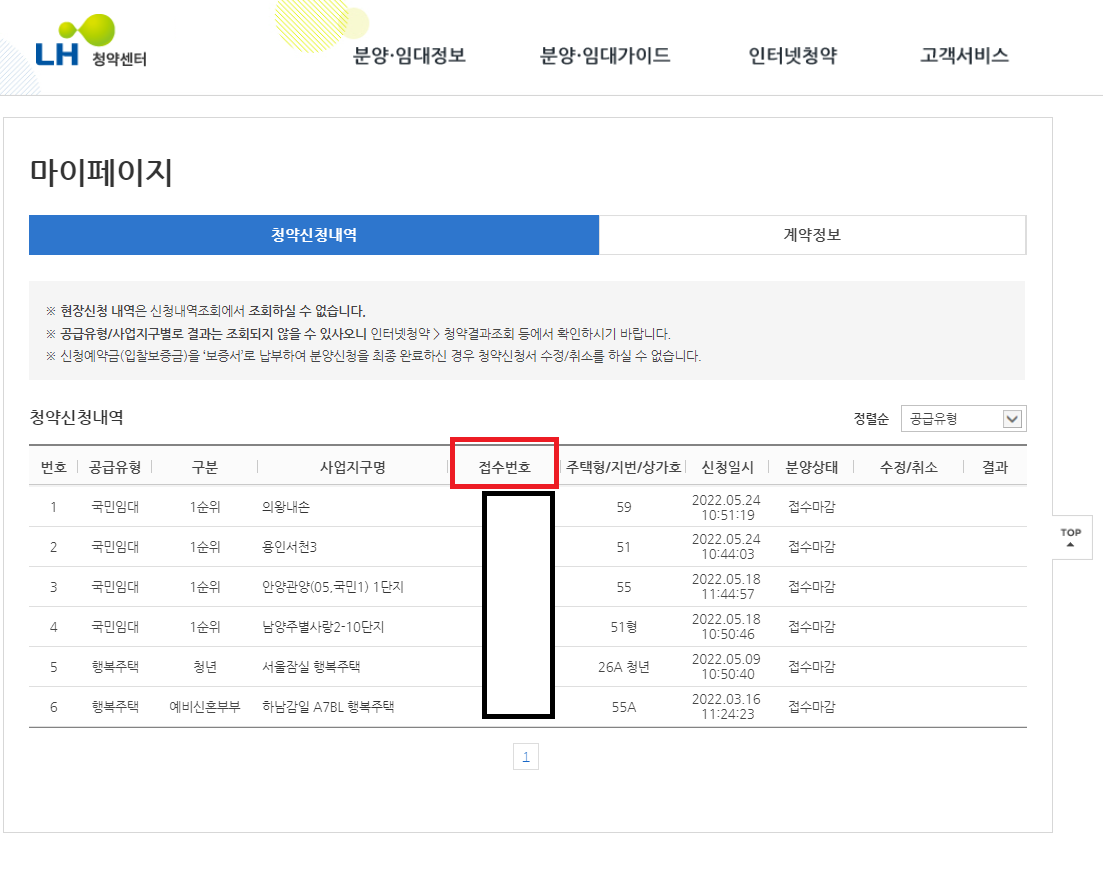Click the 청년 category cell in row 5
Image resolution: width=1103 pixels, height=873 pixels.
tap(205, 667)
